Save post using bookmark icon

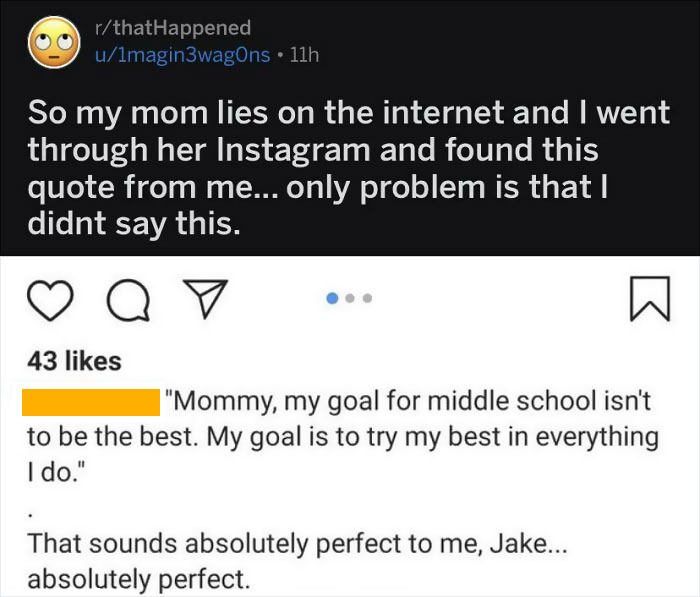[652, 301]
